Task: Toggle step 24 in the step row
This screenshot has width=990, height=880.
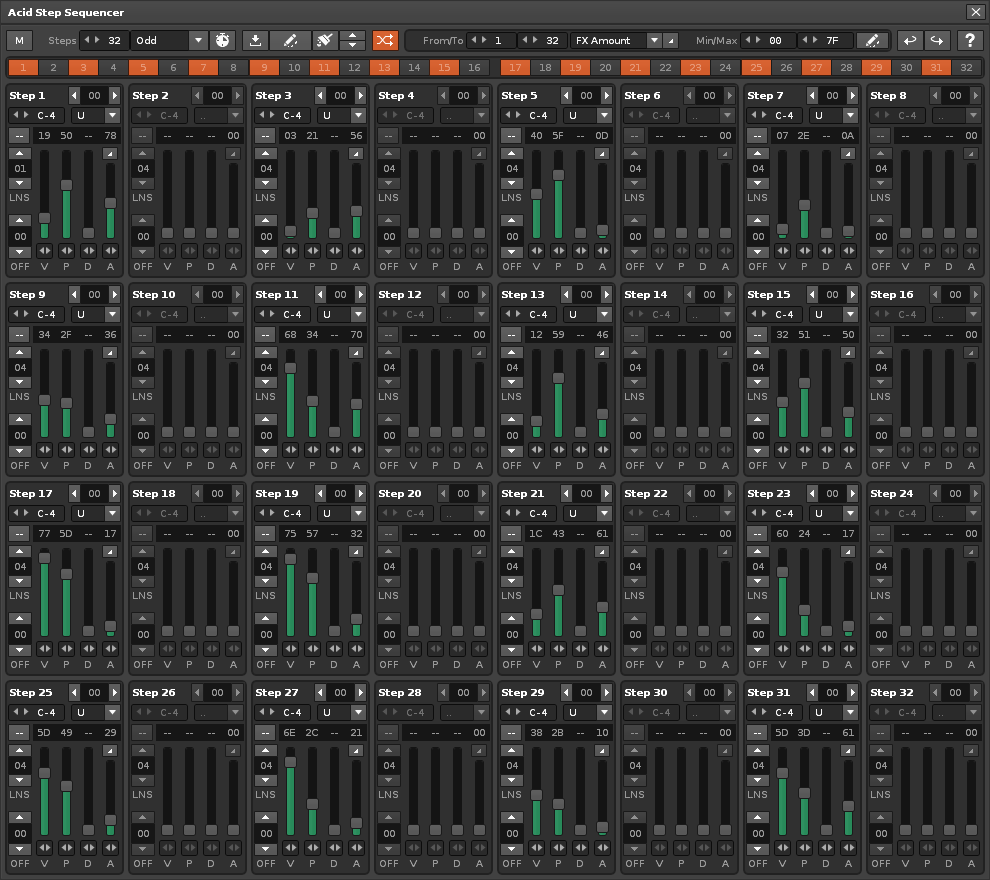Action: [725, 68]
